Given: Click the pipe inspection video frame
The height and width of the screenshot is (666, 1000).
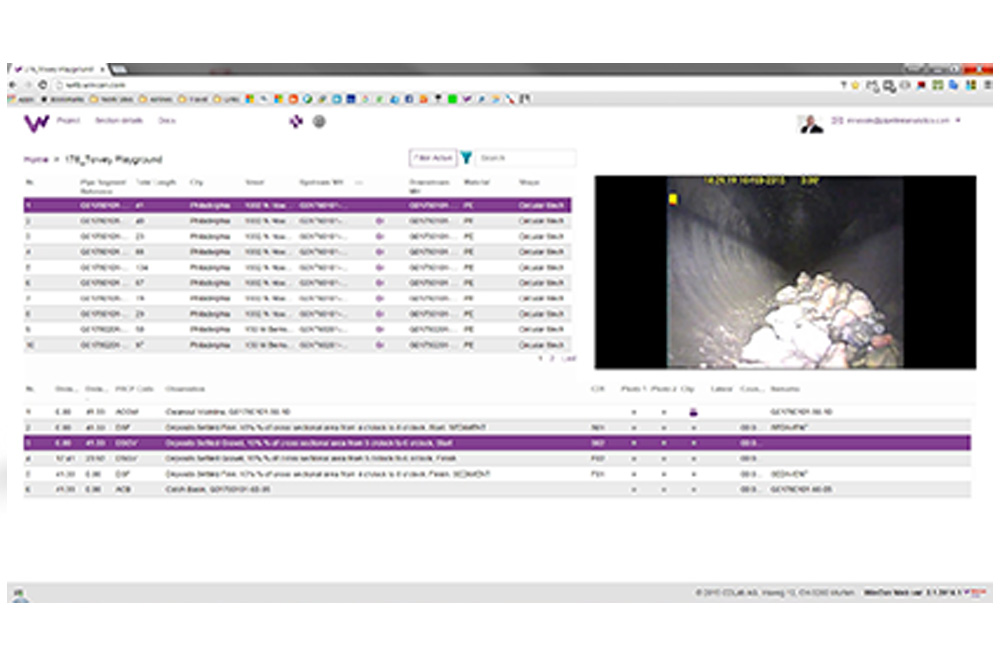Looking at the screenshot, I should pos(785,272).
